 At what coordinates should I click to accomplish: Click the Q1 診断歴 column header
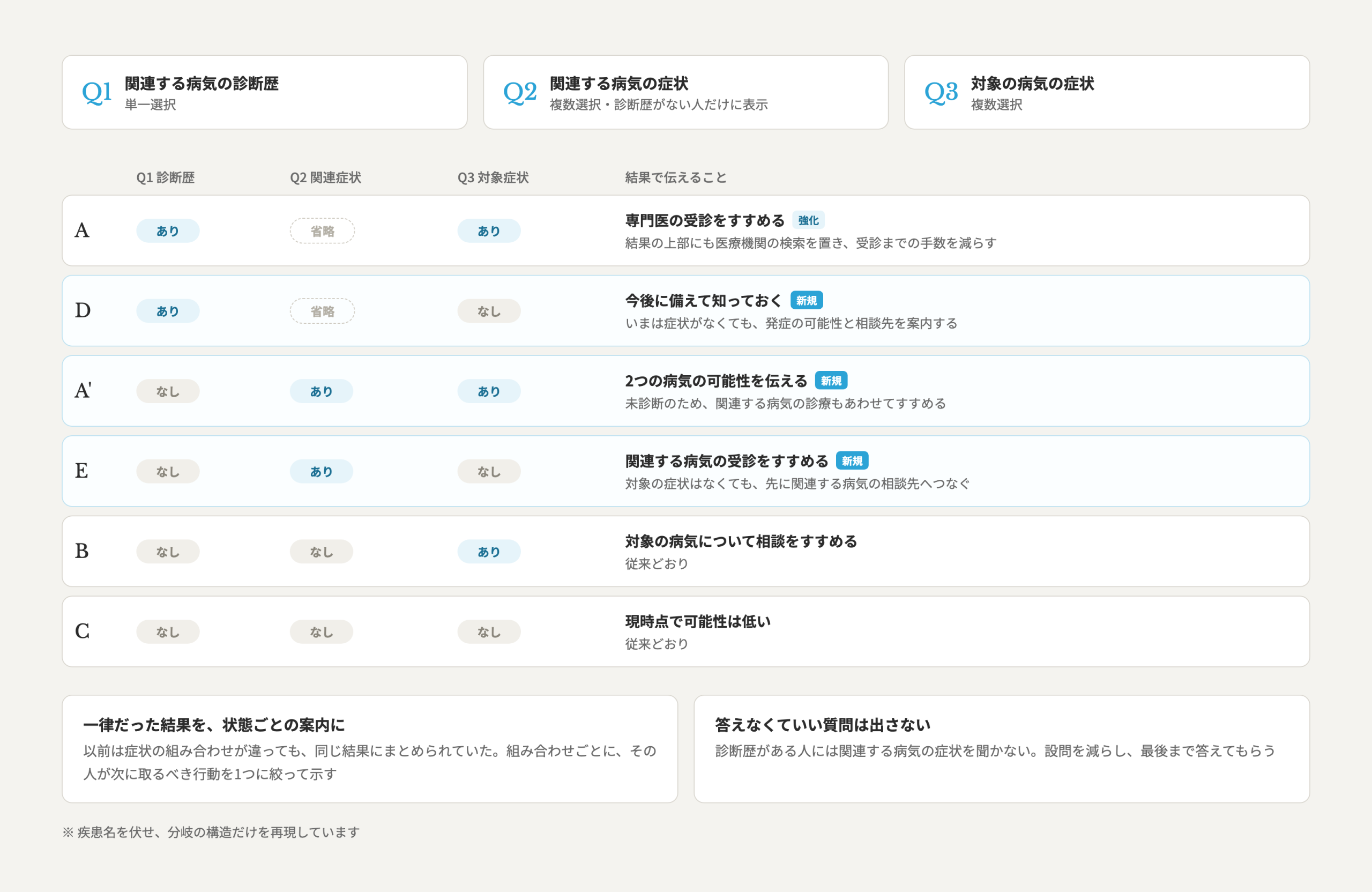pos(166,177)
